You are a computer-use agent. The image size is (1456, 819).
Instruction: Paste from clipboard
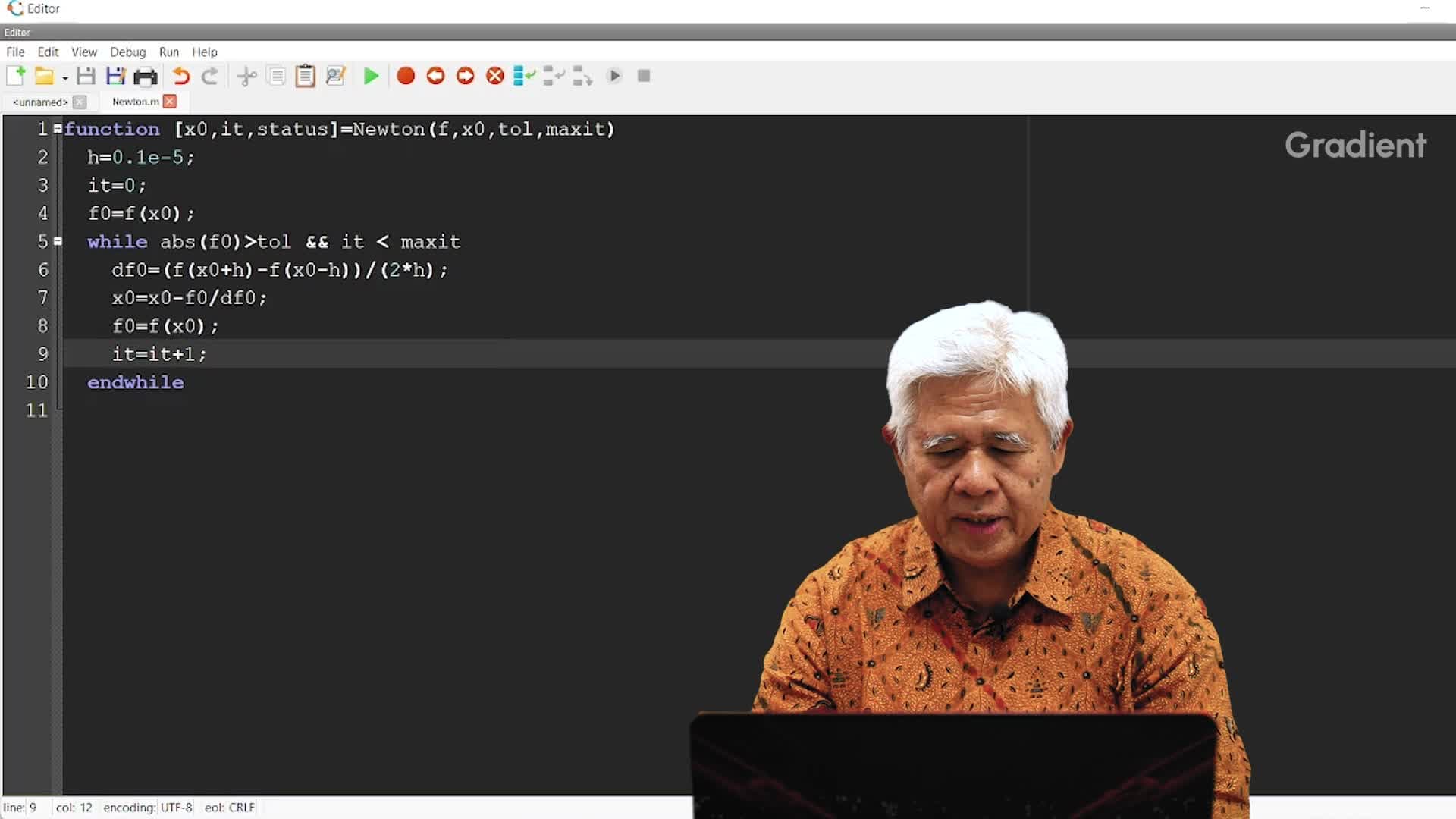click(x=305, y=76)
